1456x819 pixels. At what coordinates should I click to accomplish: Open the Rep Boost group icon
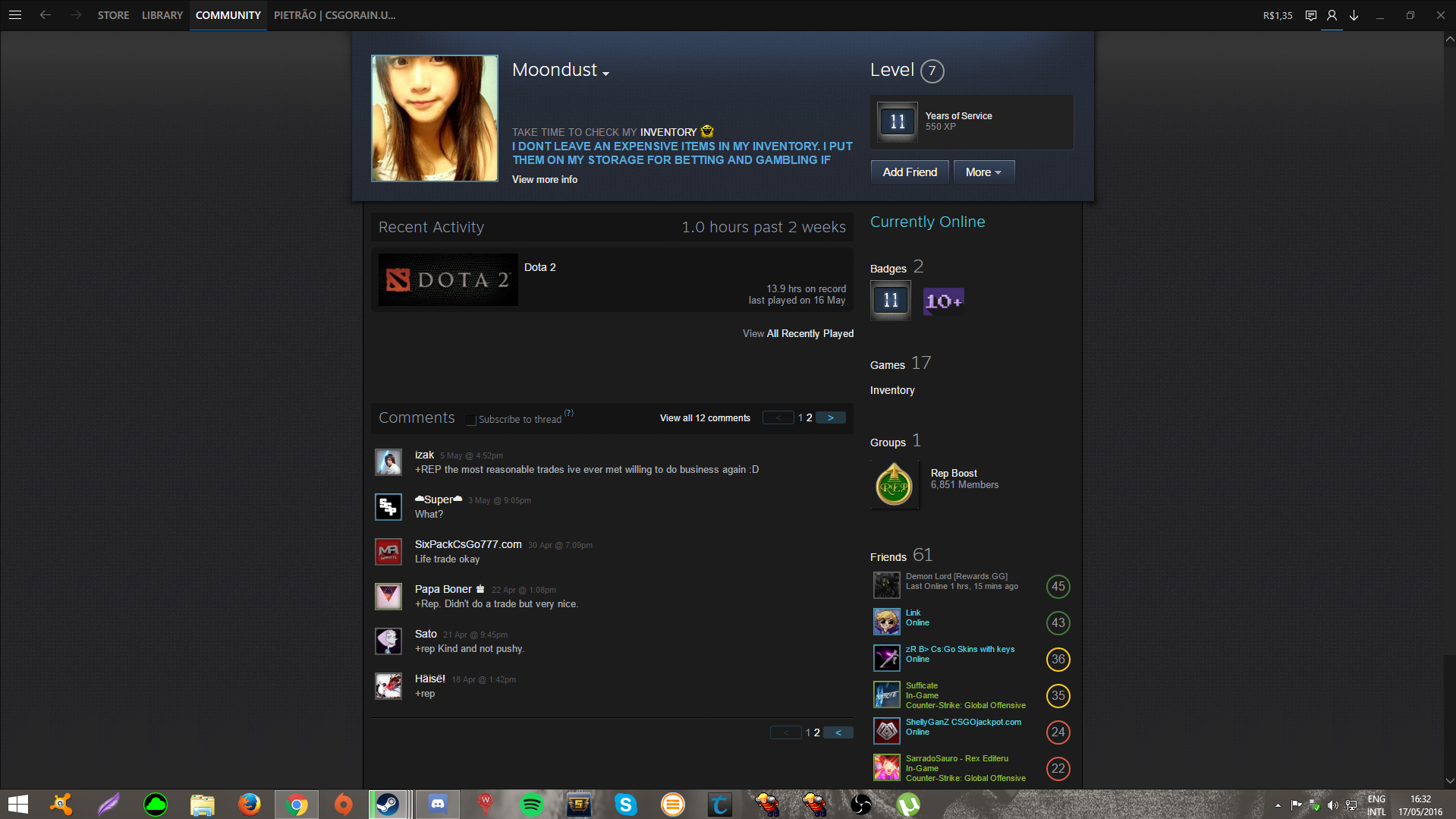pyautogui.click(x=895, y=486)
